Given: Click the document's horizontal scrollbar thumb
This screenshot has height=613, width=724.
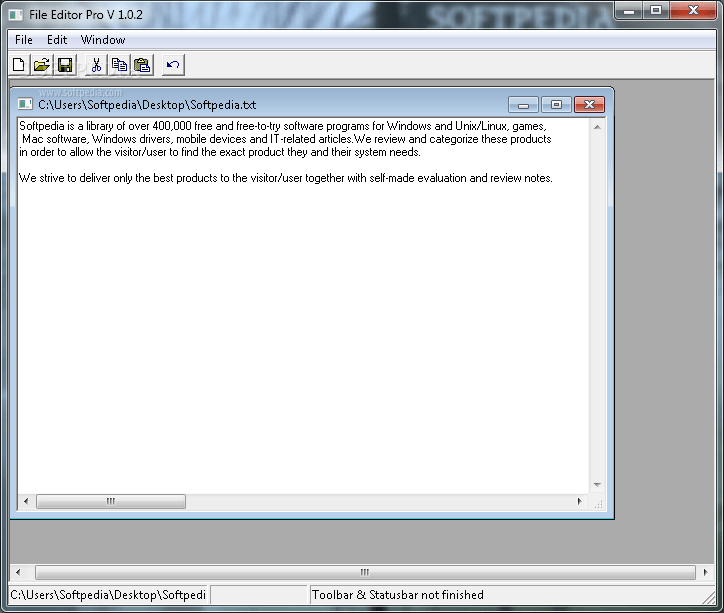Looking at the screenshot, I should point(111,501).
